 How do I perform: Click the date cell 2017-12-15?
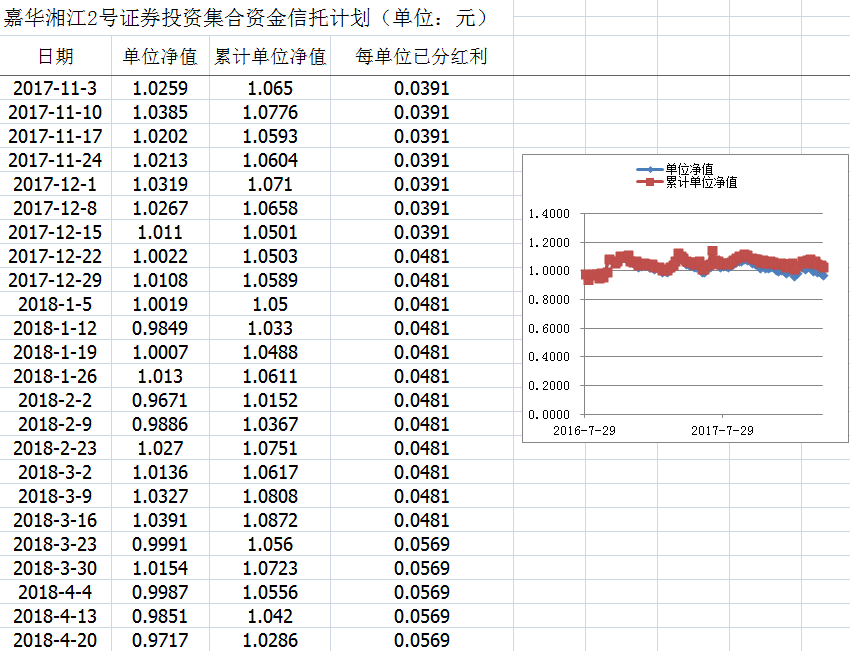coord(55,232)
